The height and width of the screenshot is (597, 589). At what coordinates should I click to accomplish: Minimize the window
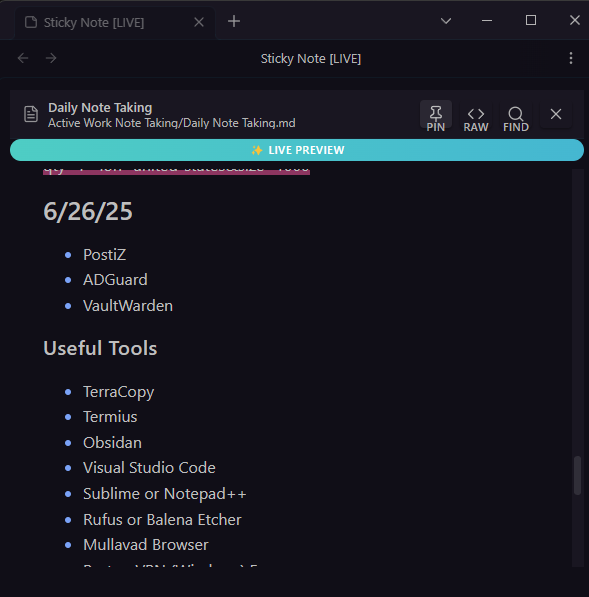click(487, 21)
